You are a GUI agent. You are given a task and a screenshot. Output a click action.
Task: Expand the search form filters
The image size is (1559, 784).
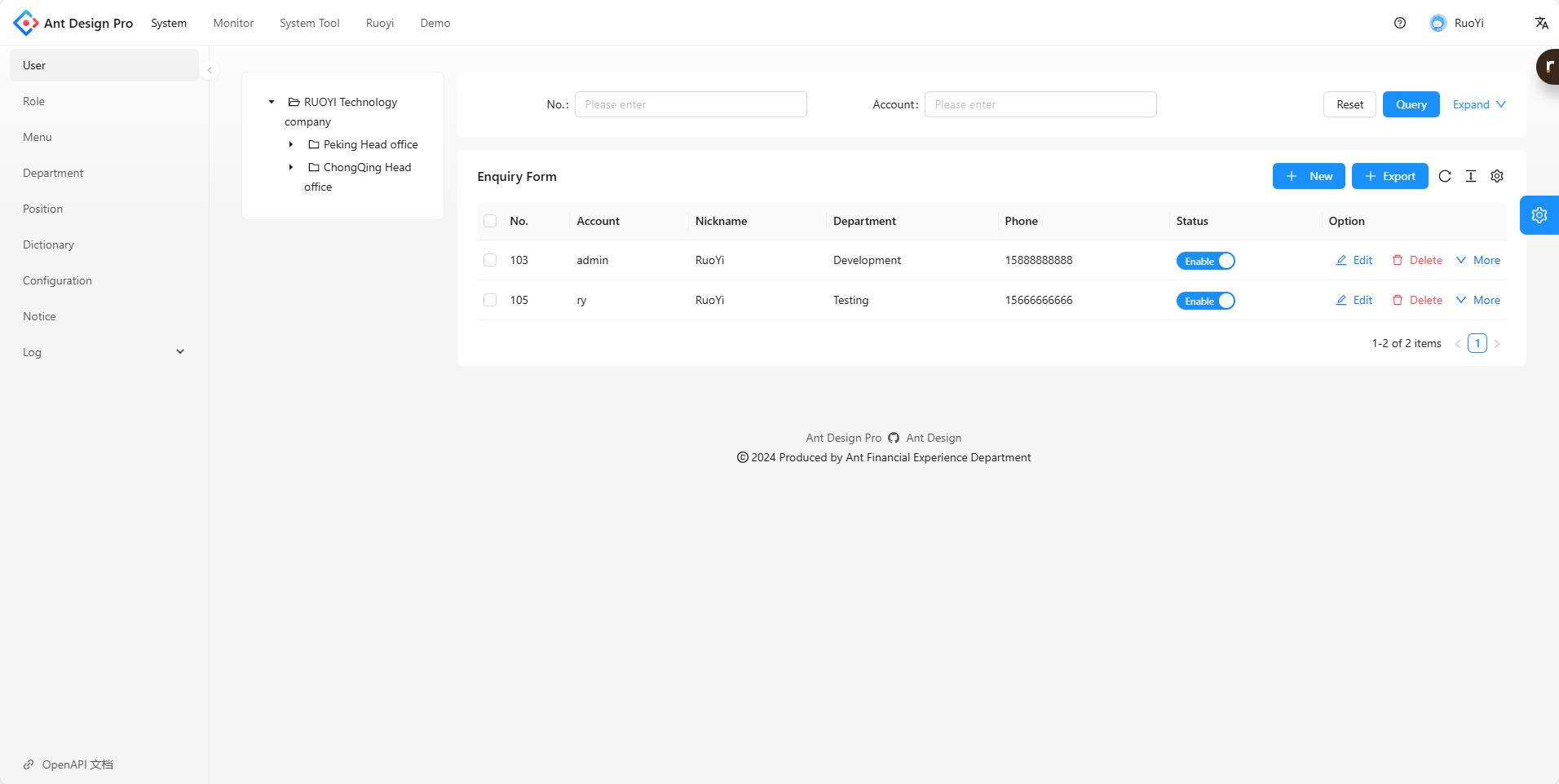pos(1478,104)
